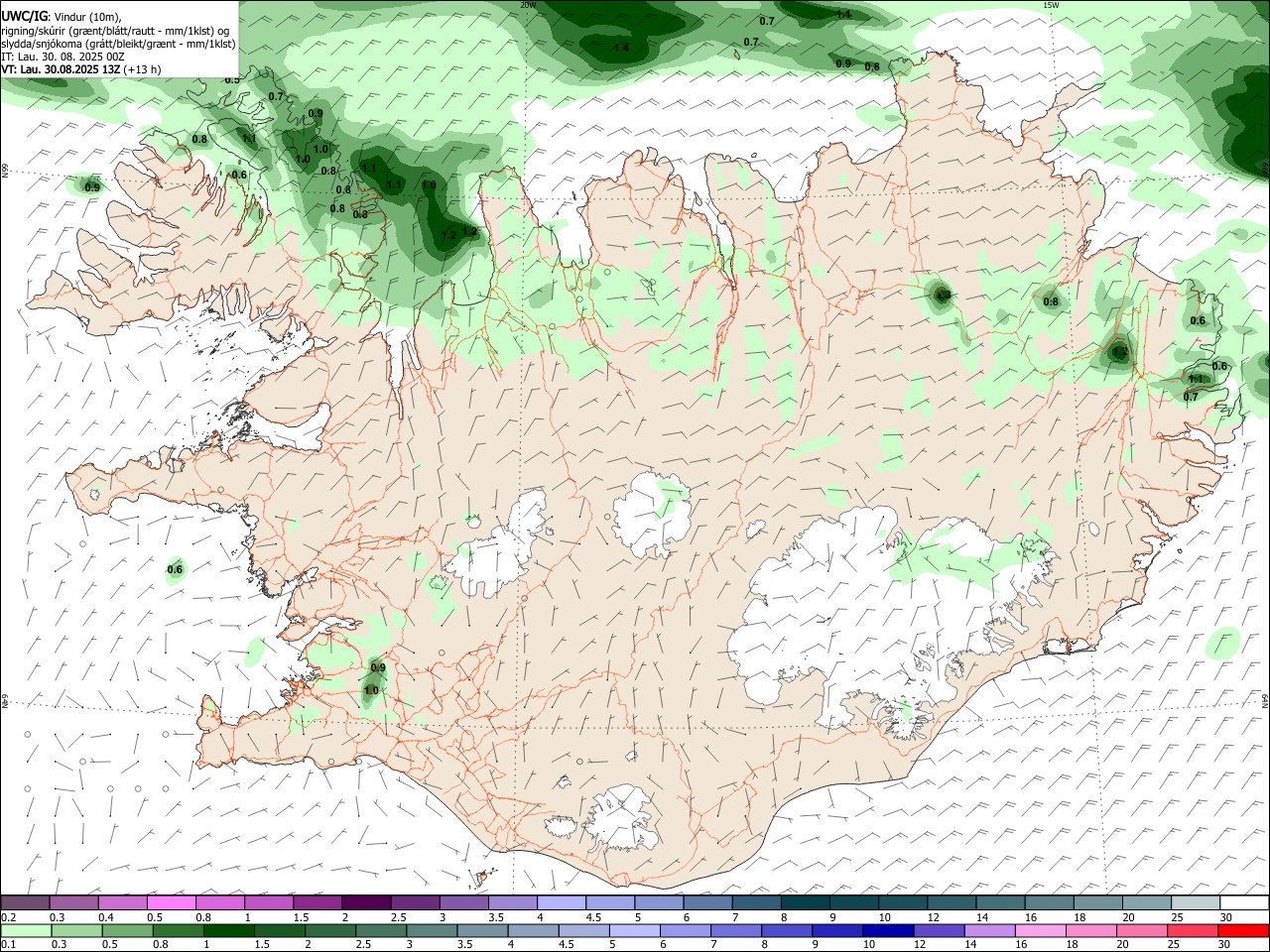1270x952 pixels.
Task: Click the '20W' longitude label
Action: click(x=528, y=5)
